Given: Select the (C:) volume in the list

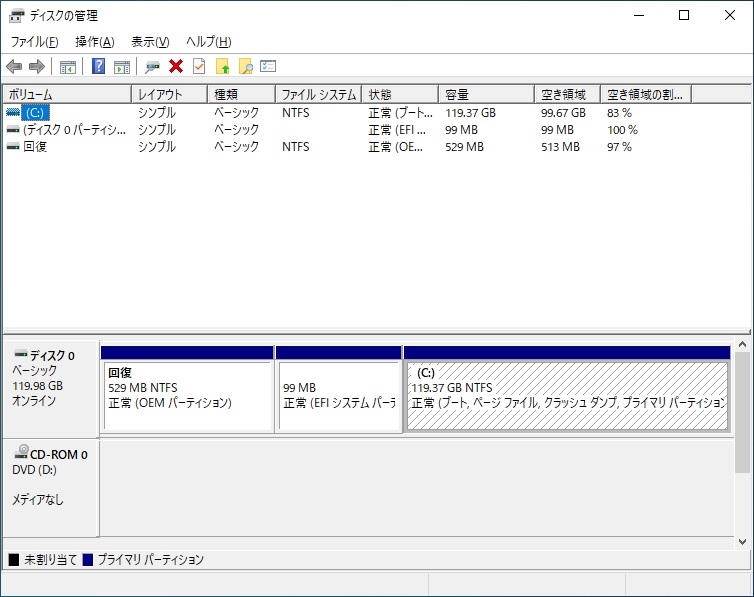Looking at the screenshot, I should pos(35,112).
